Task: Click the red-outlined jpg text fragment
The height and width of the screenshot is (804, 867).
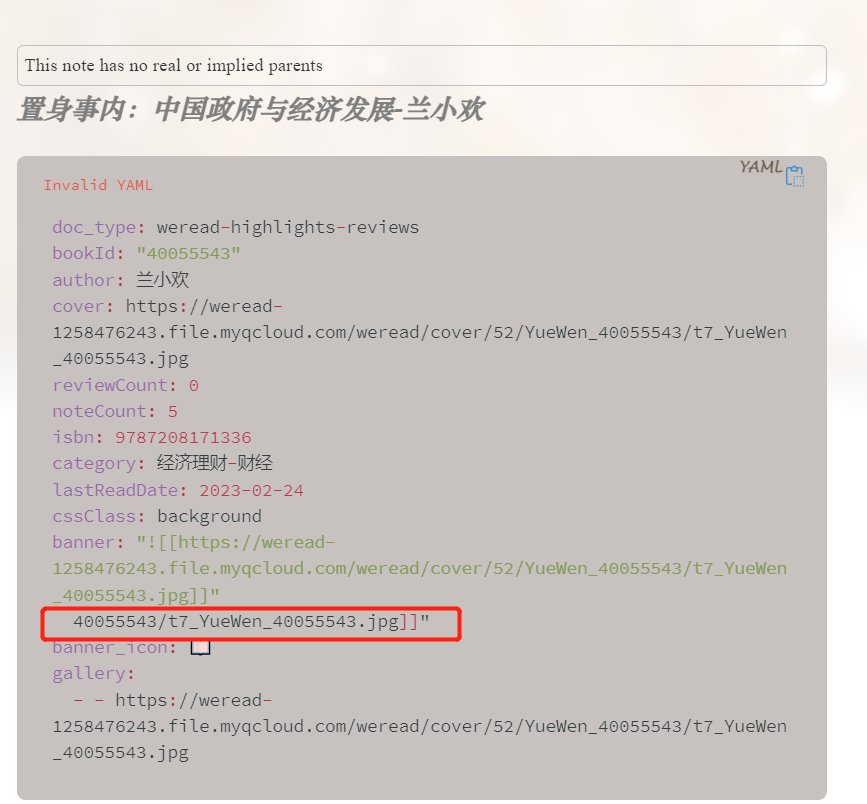Action: [x=248, y=622]
